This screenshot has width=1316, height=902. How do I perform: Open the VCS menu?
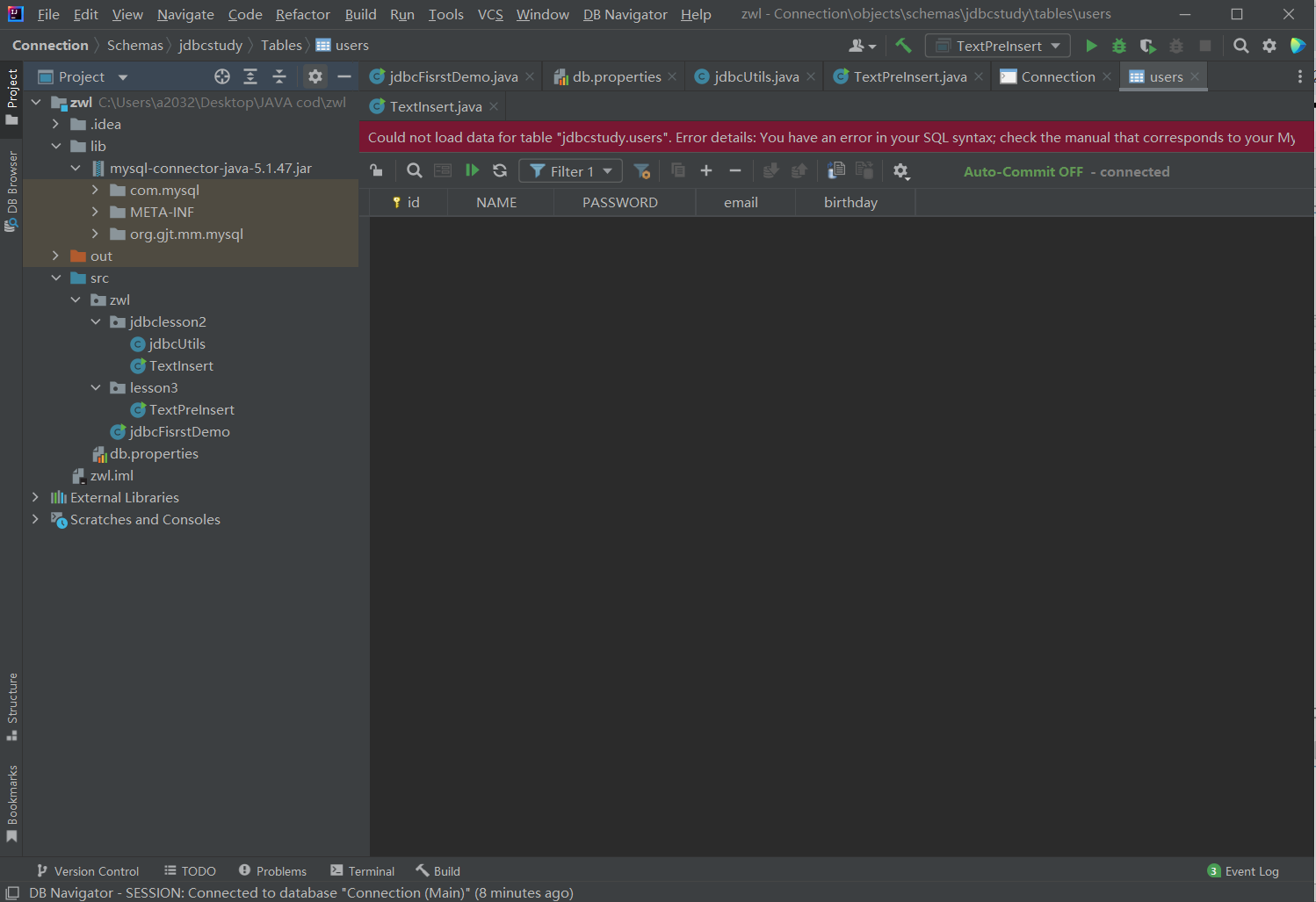click(x=490, y=14)
